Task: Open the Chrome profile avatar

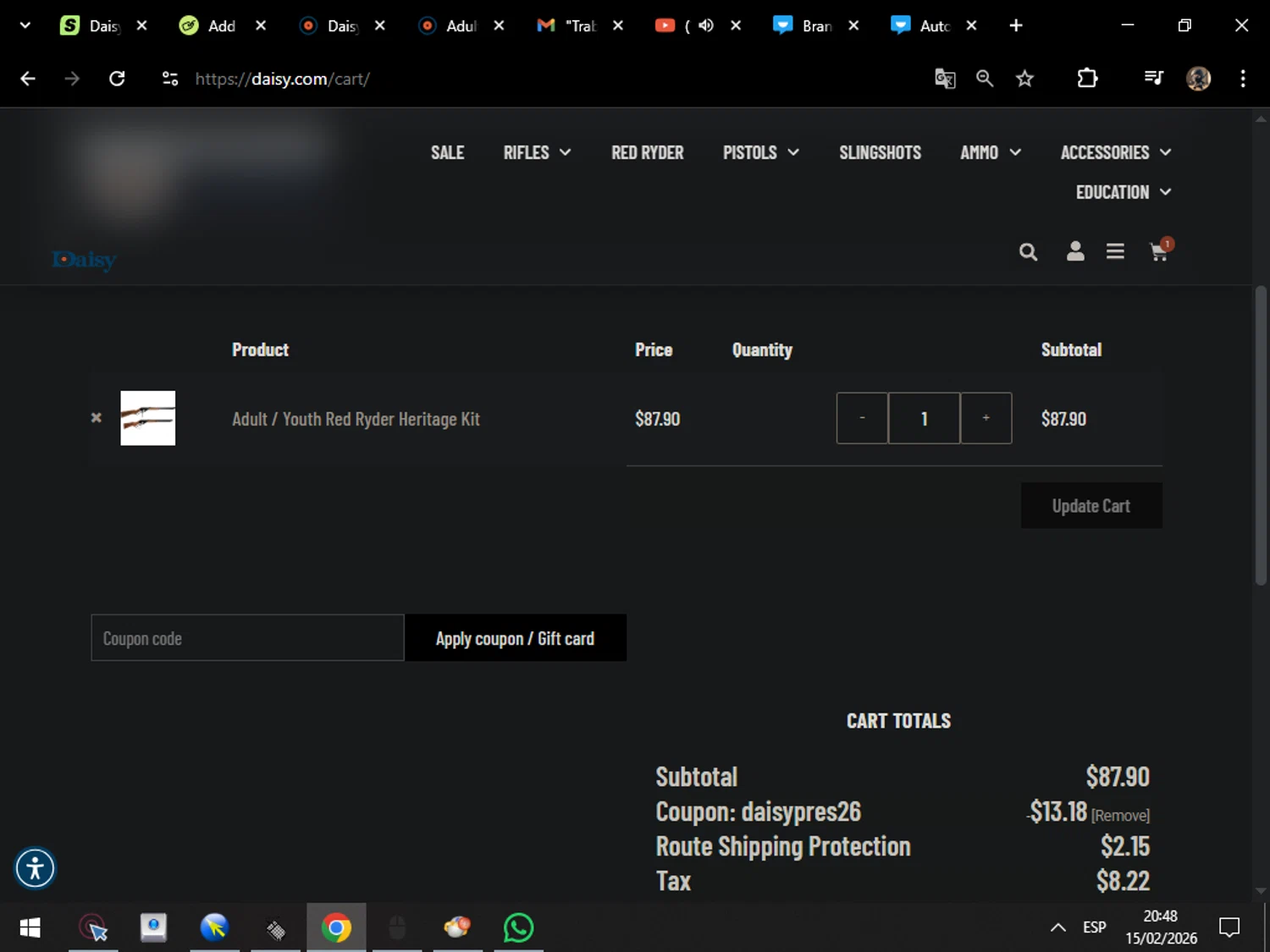Action: 1198,79
